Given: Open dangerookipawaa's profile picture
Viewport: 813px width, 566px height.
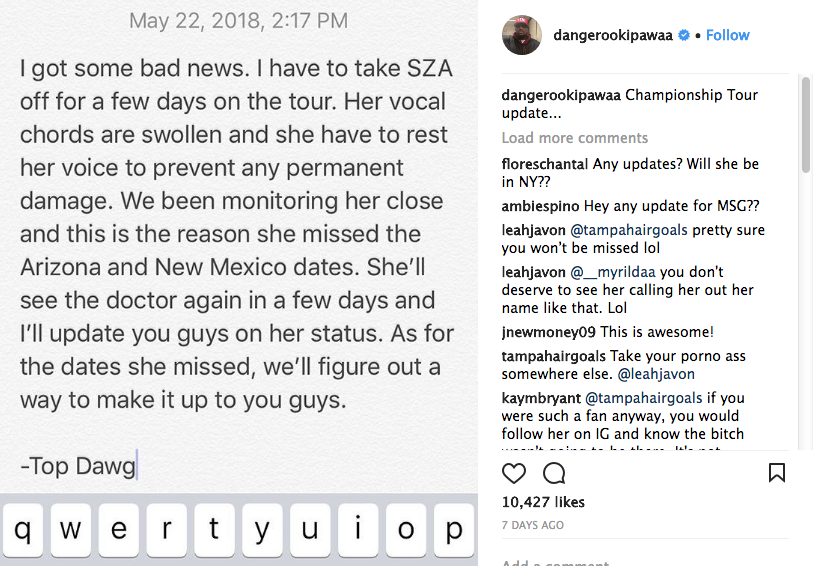Looking at the screenshot, I should click(x=520, y=35).
